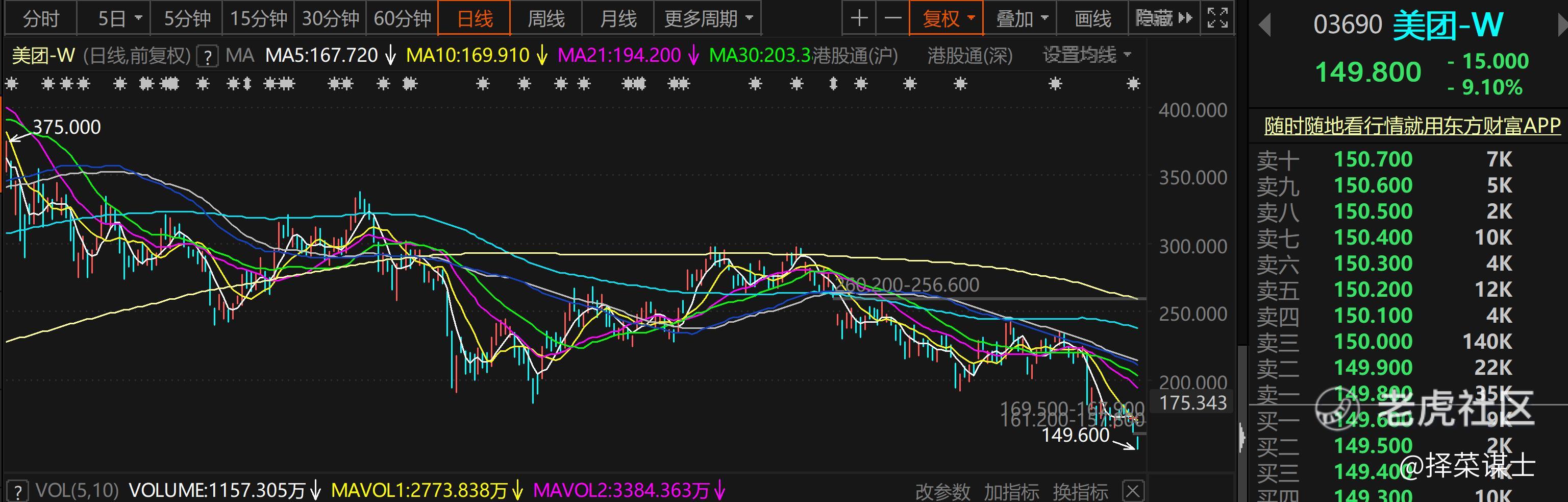Select the 5分钟 chart period
Viewport: 1568px width, 502px height.
[187, 19]
